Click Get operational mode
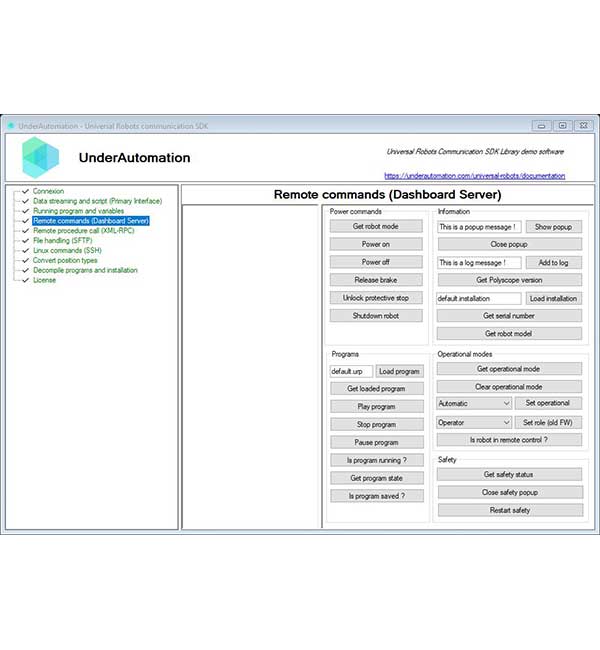The height and width of the screenshot is (650, 600). [509, 369]
